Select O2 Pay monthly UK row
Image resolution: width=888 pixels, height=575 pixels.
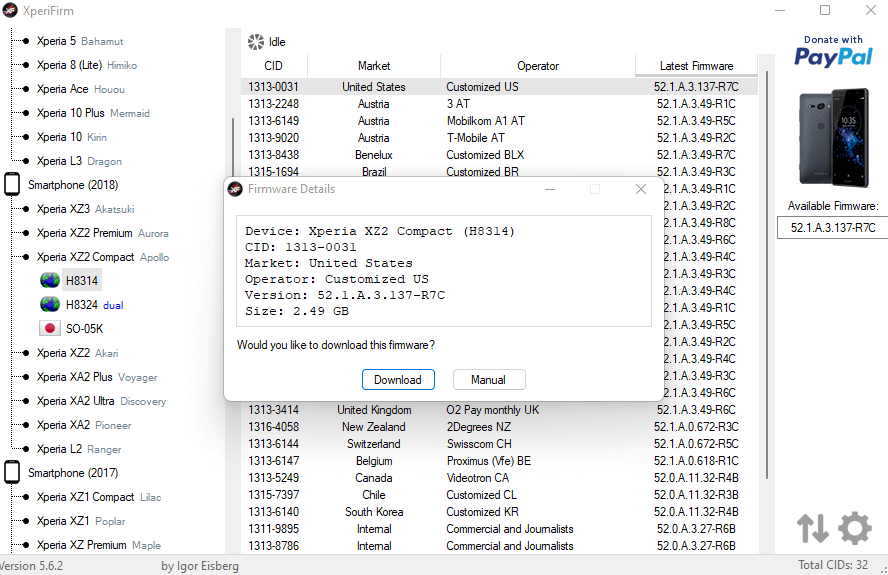click(x=499, y=410)
